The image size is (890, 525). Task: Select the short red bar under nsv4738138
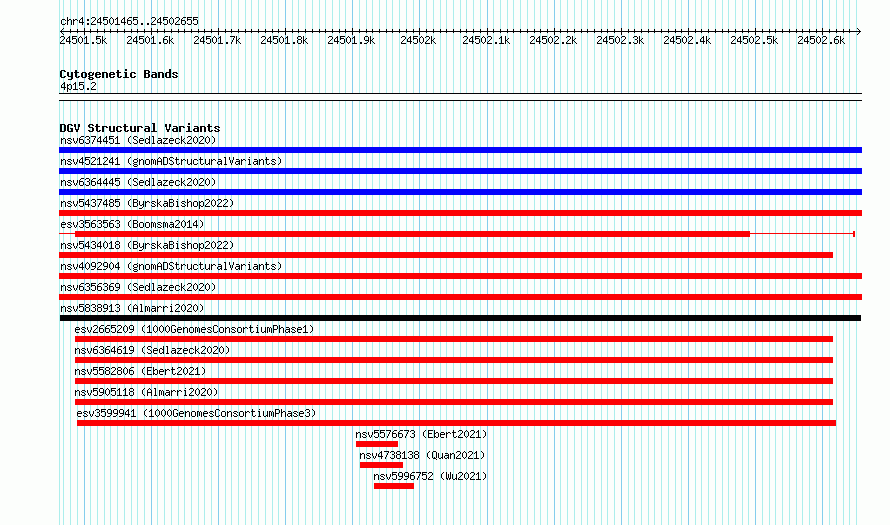381,465
